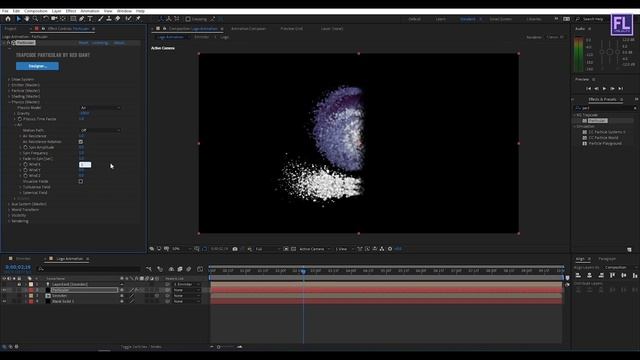
Task: Select the Hand tool
Action: pyautogui.click(x=27, y=19)
